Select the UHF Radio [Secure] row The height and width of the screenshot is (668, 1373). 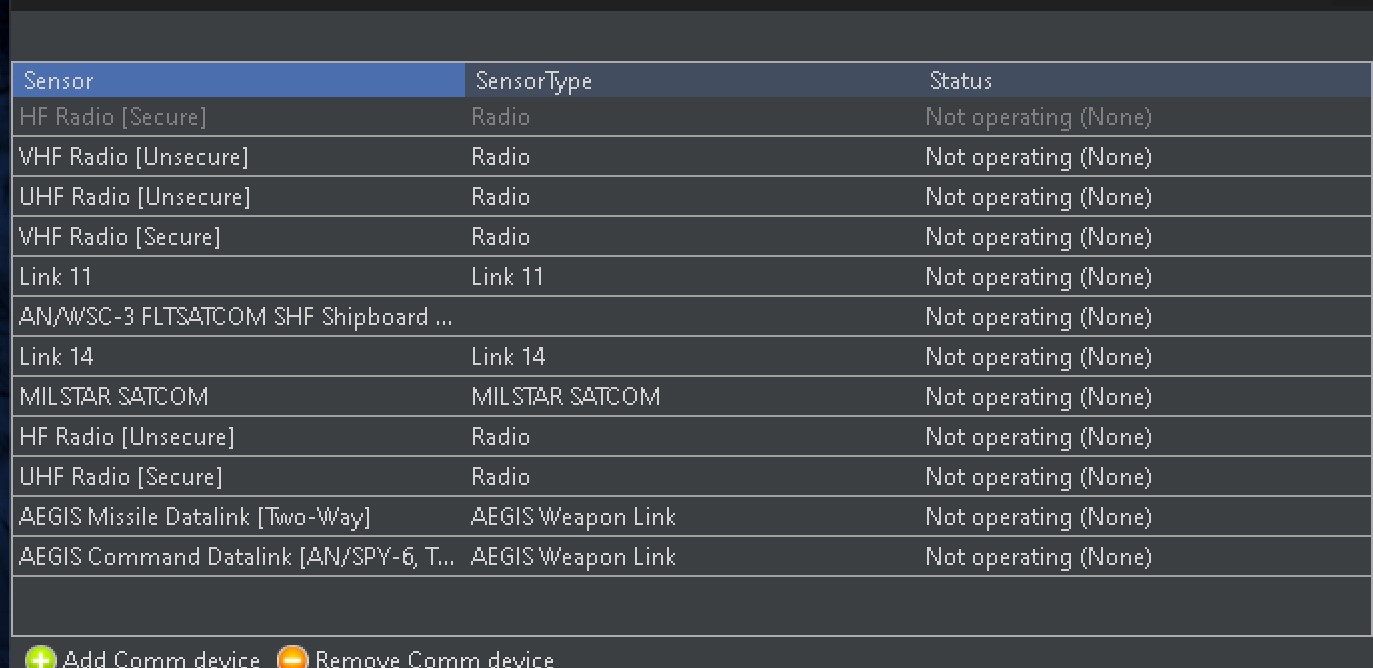coord(200,477)
